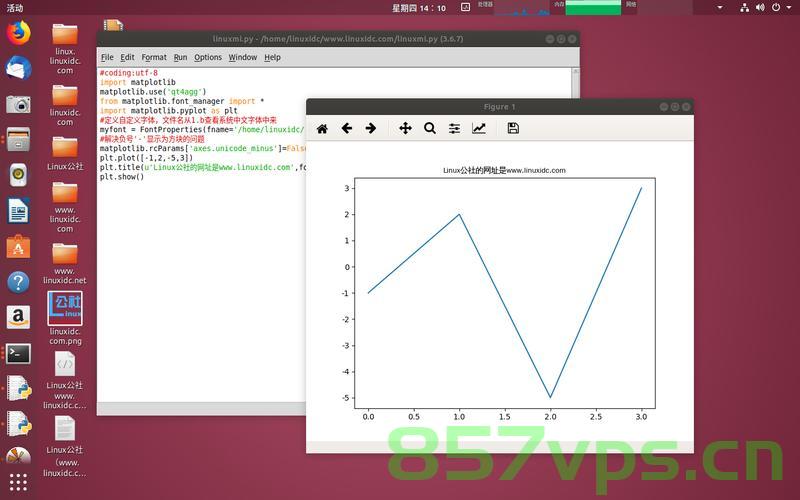This screenshot has height=500, width=800.
Task: Launch Firefox from the dock
Action: (18, 33)
